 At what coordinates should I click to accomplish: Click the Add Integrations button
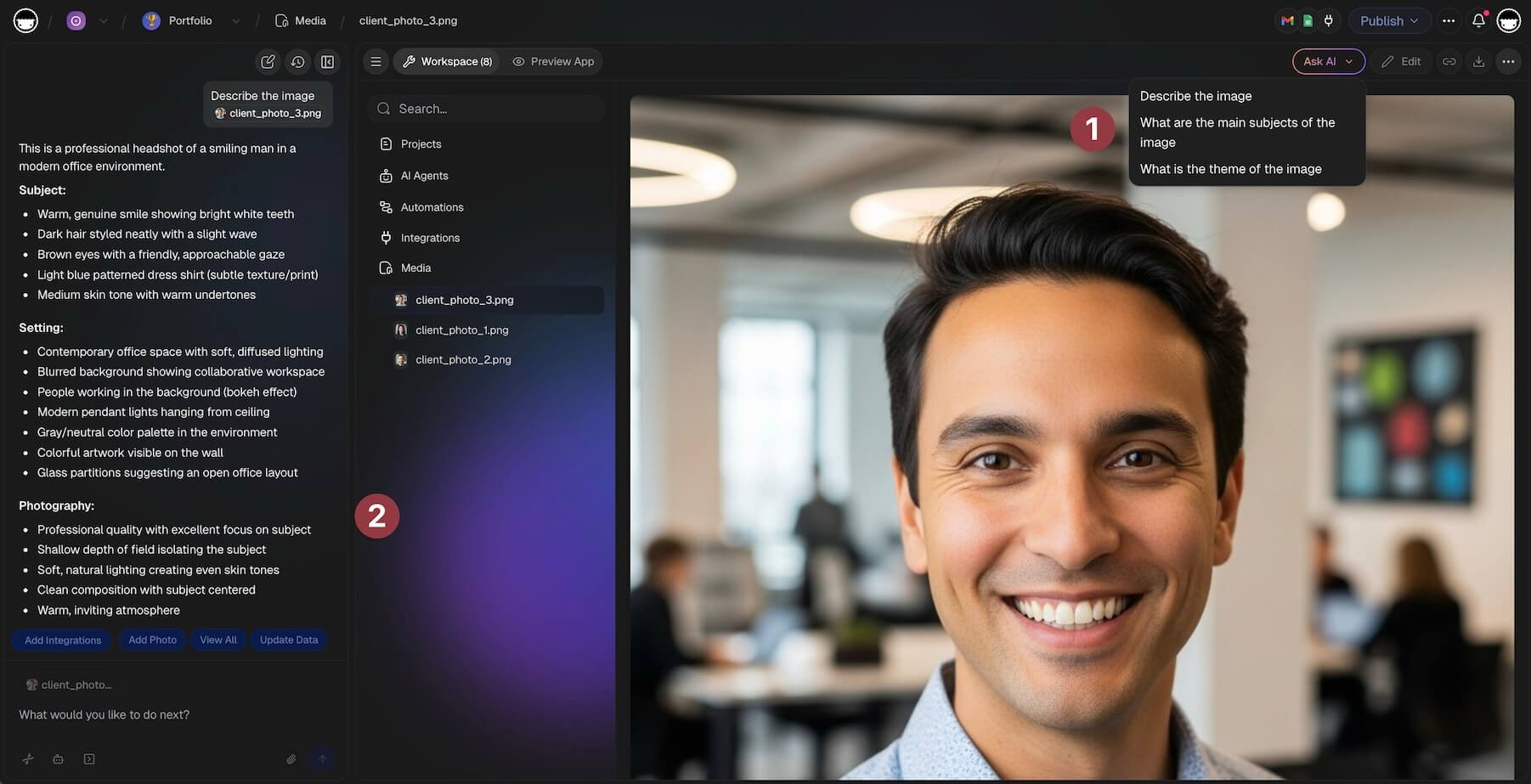(x=63, y=640)
